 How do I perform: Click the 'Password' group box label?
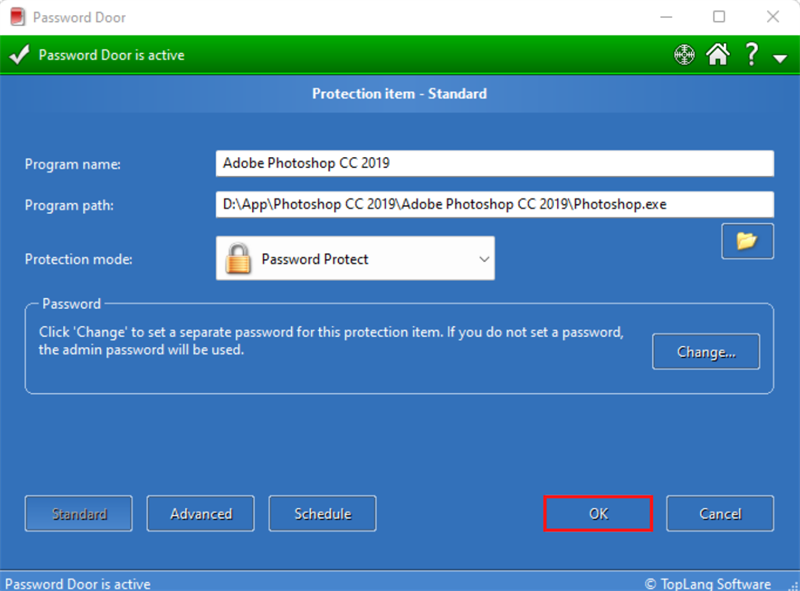pos(71,304)
